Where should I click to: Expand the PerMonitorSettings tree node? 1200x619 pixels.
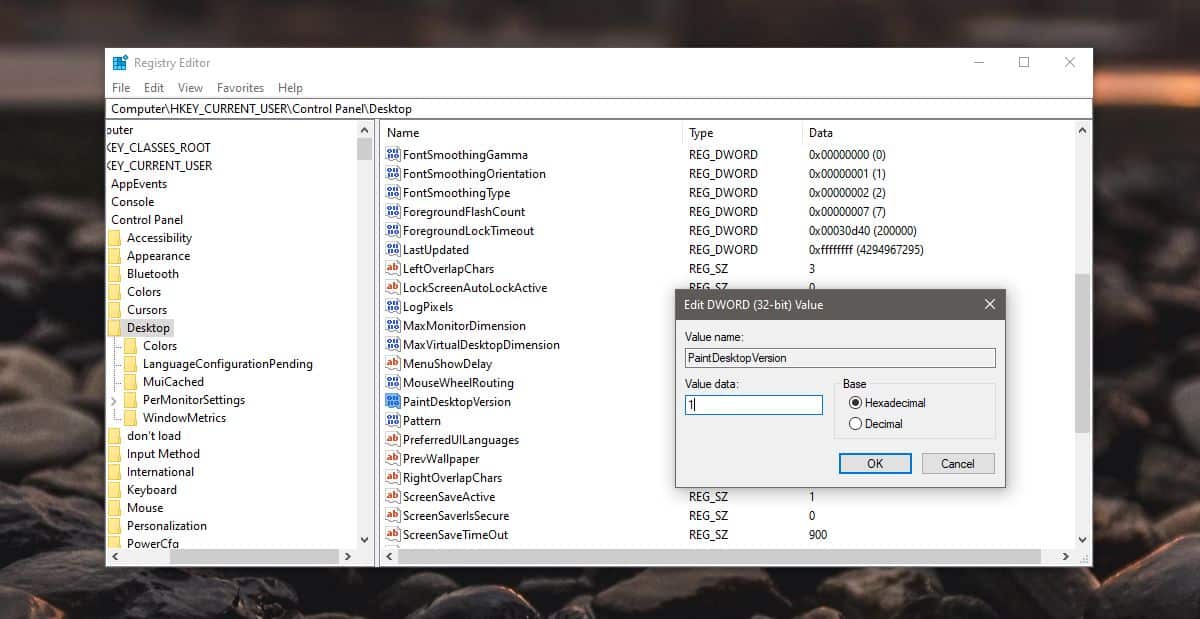[x=113, y=400]
